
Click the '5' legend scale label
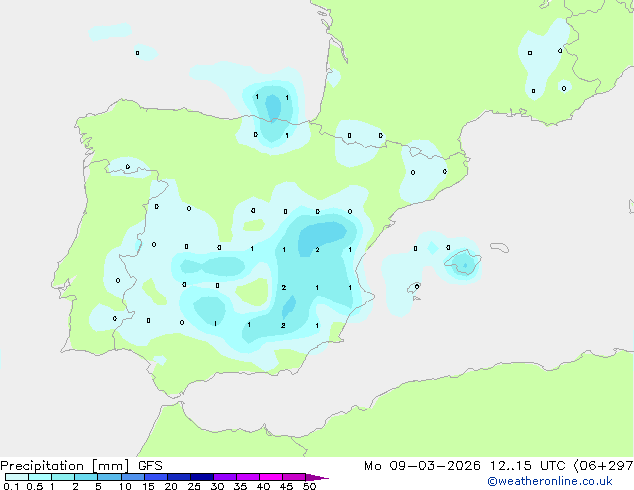(98, 486)
